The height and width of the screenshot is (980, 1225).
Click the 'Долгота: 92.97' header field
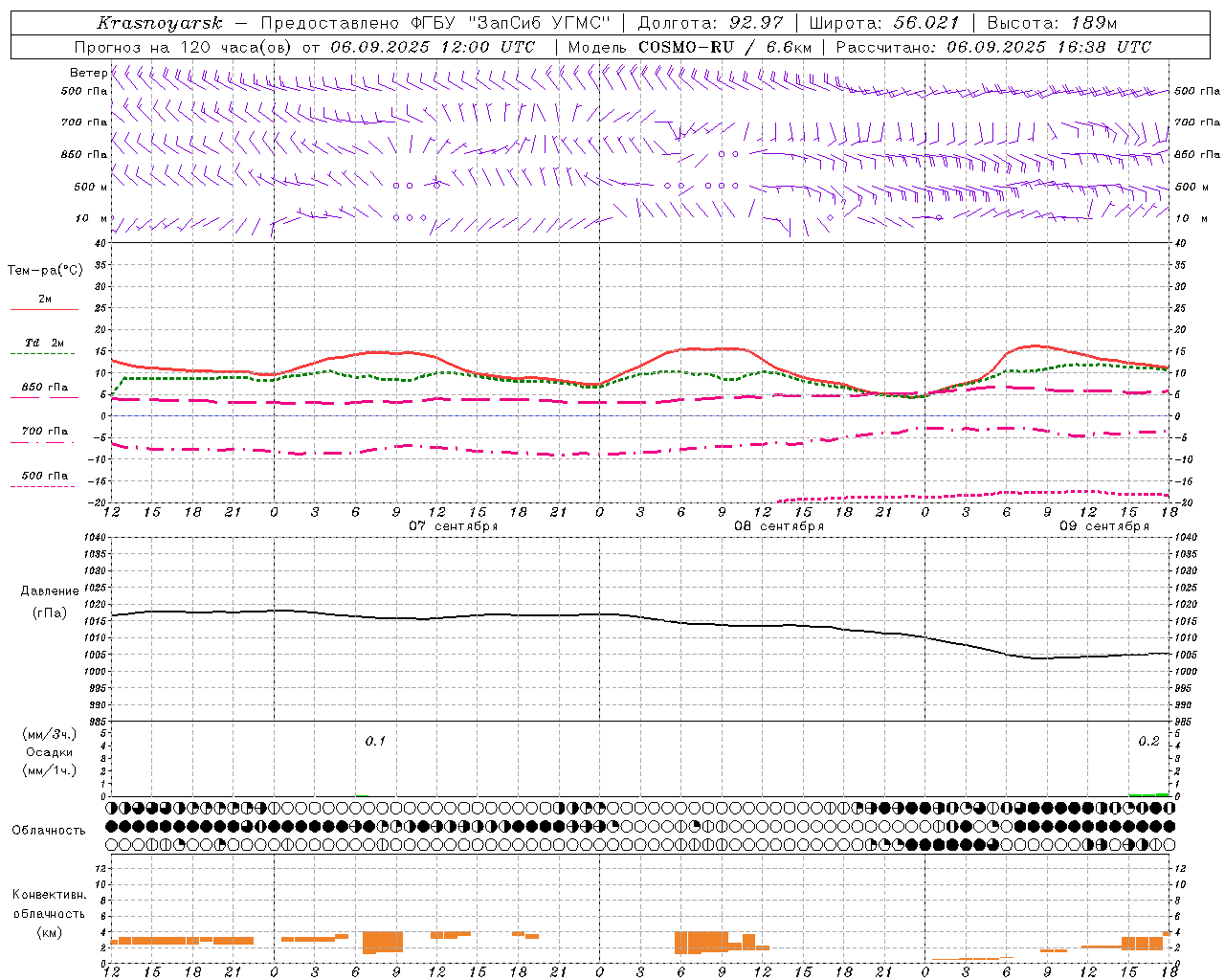click(710, 23)
